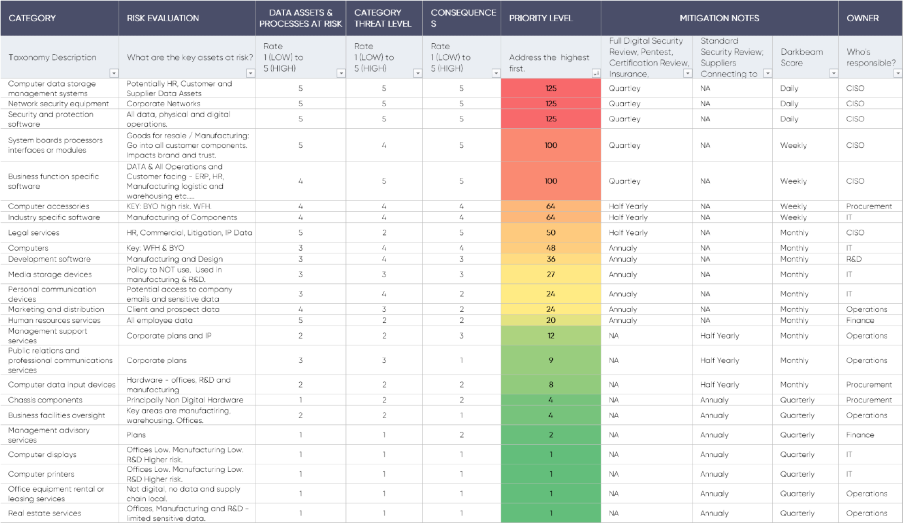This screenshot has width=904, height=524.
Task: Select the PRIORITY LEVEL header cell
Action: click(x=551, y=18)
